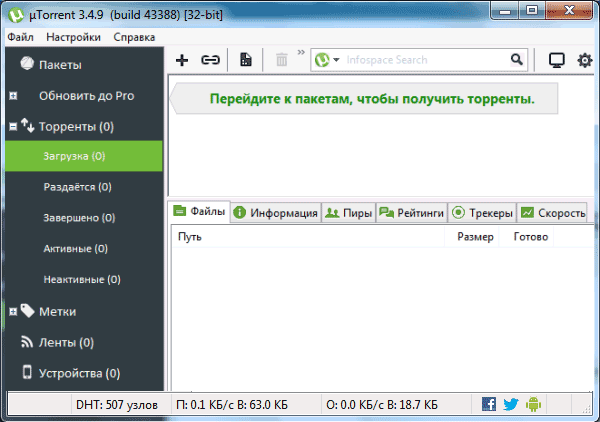This screenshot has width=600, height=422.
Task: Click Add Torrent from URL link icon
Action: 210,61
